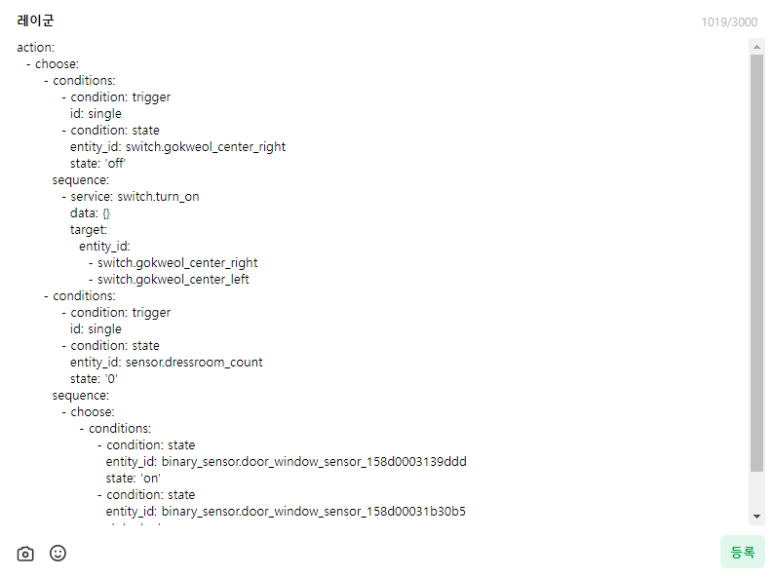
Task: Place cursor at state: '0' line
Action: click(x=94, y=379)
